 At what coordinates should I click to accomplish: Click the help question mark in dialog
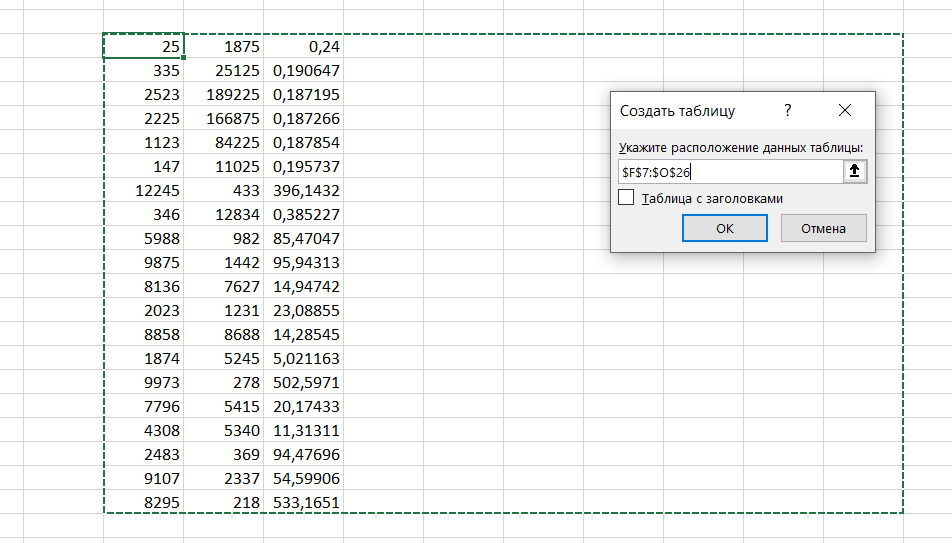pyautogui.click(x=787, y=110)
